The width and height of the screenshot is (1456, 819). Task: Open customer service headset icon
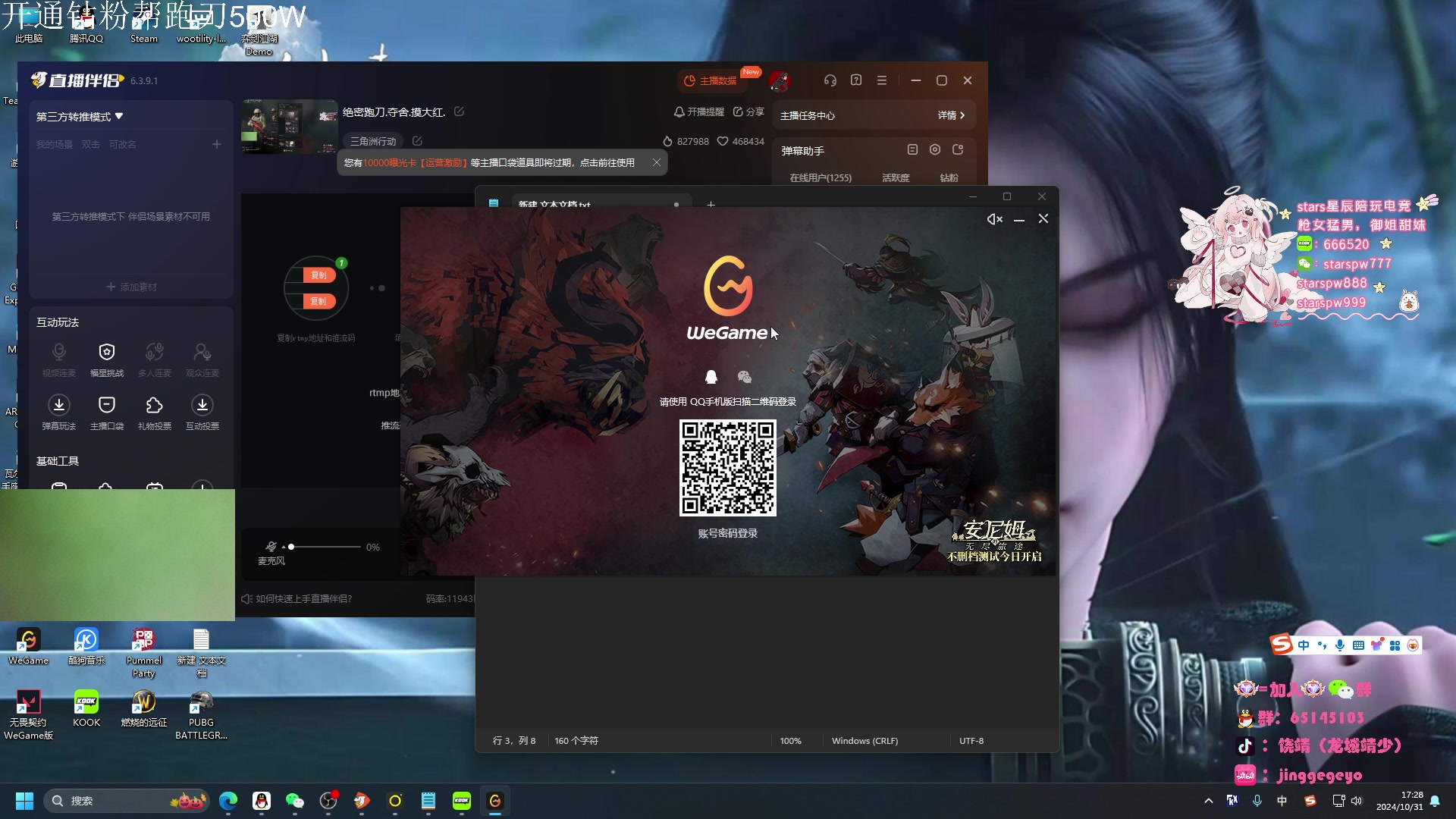830,80
